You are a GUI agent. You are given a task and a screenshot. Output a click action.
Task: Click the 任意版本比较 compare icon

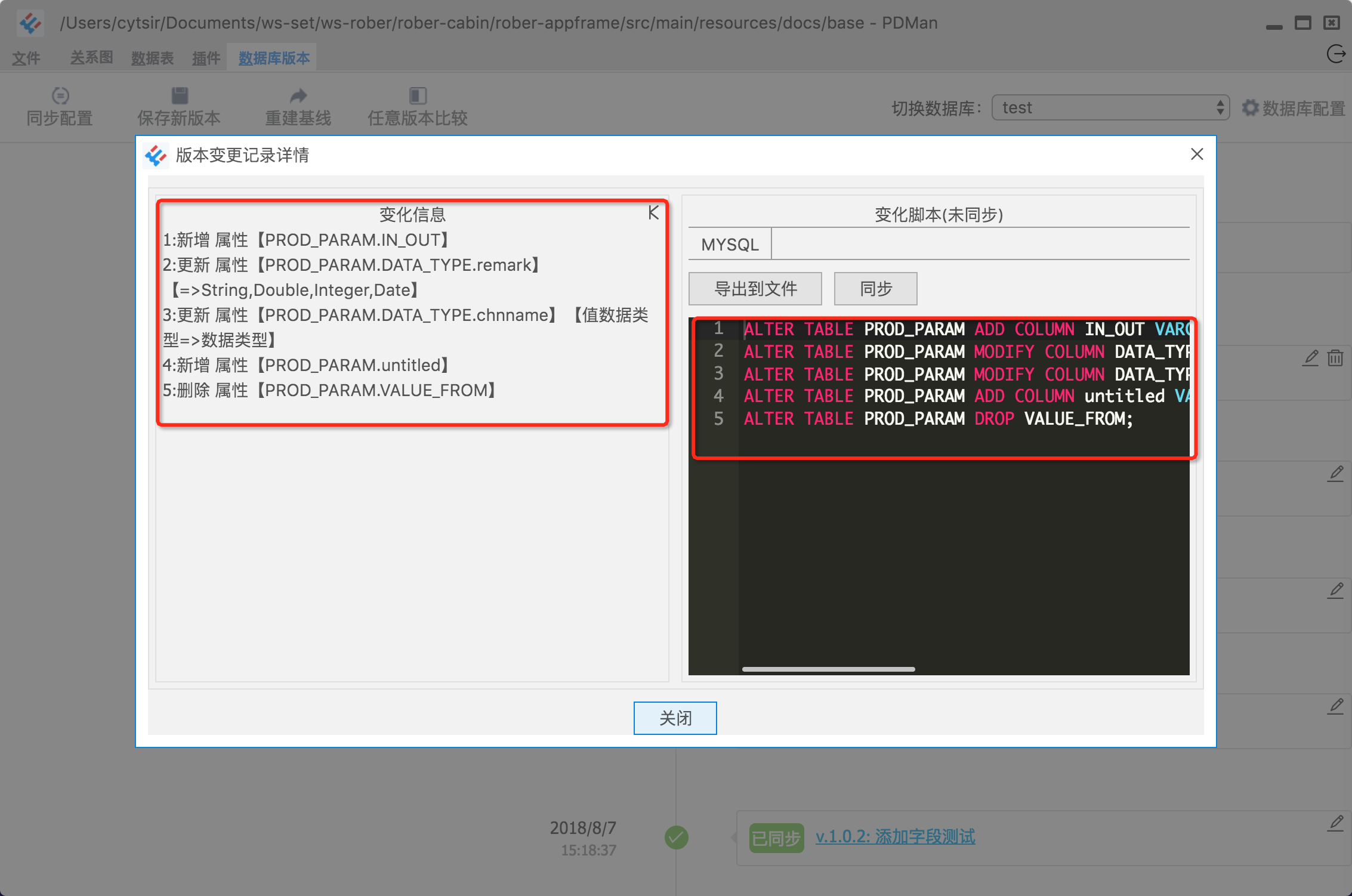pyautogui.click(x=418, y=95)
